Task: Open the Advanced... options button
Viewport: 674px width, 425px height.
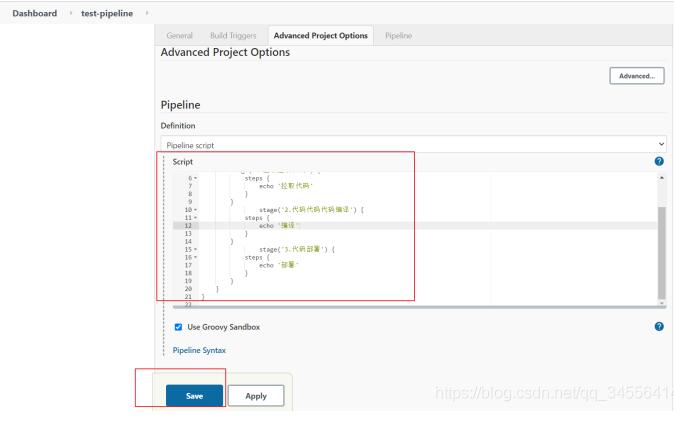Action: click(x=636, y=76)
